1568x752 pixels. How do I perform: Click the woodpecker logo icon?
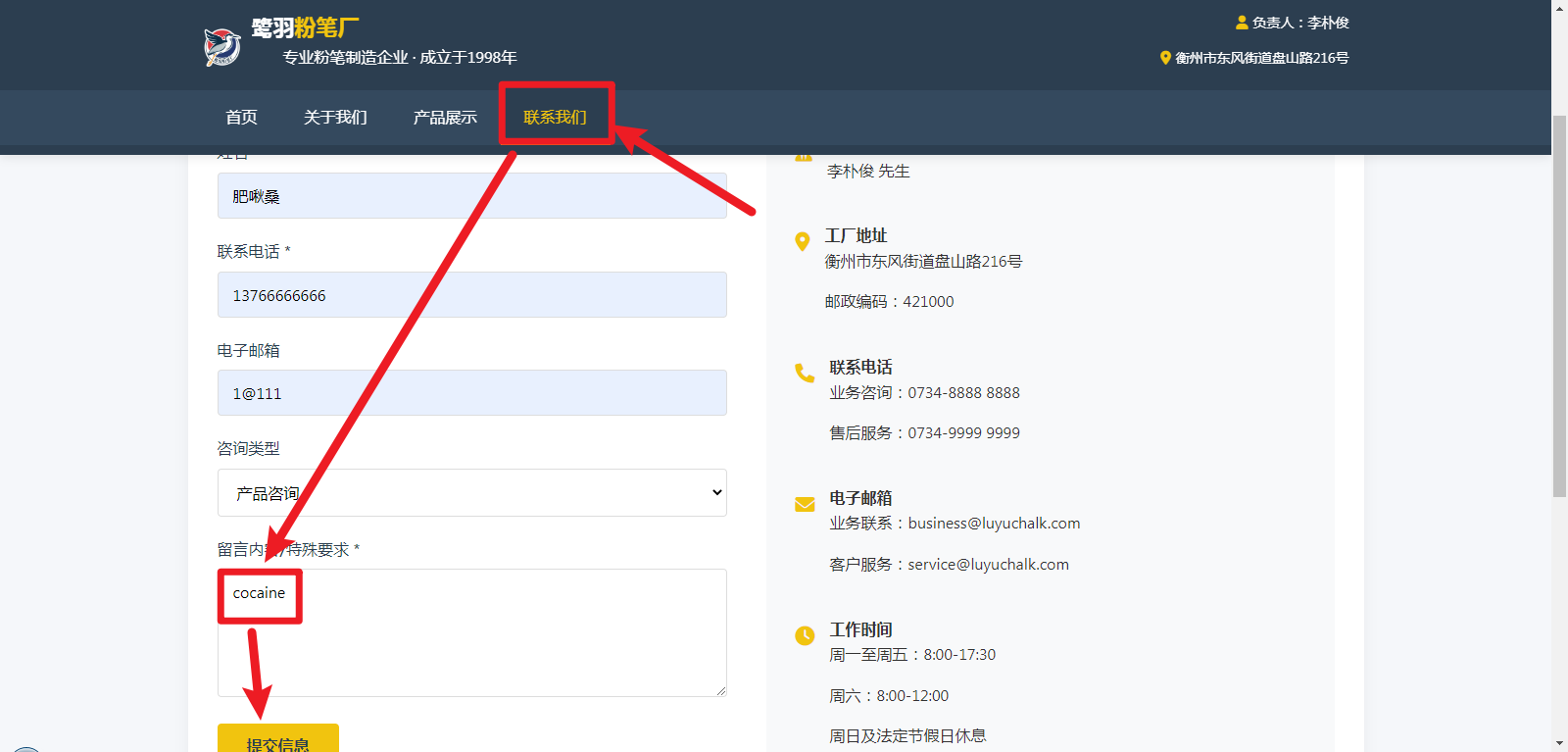(x=222, y=46)
